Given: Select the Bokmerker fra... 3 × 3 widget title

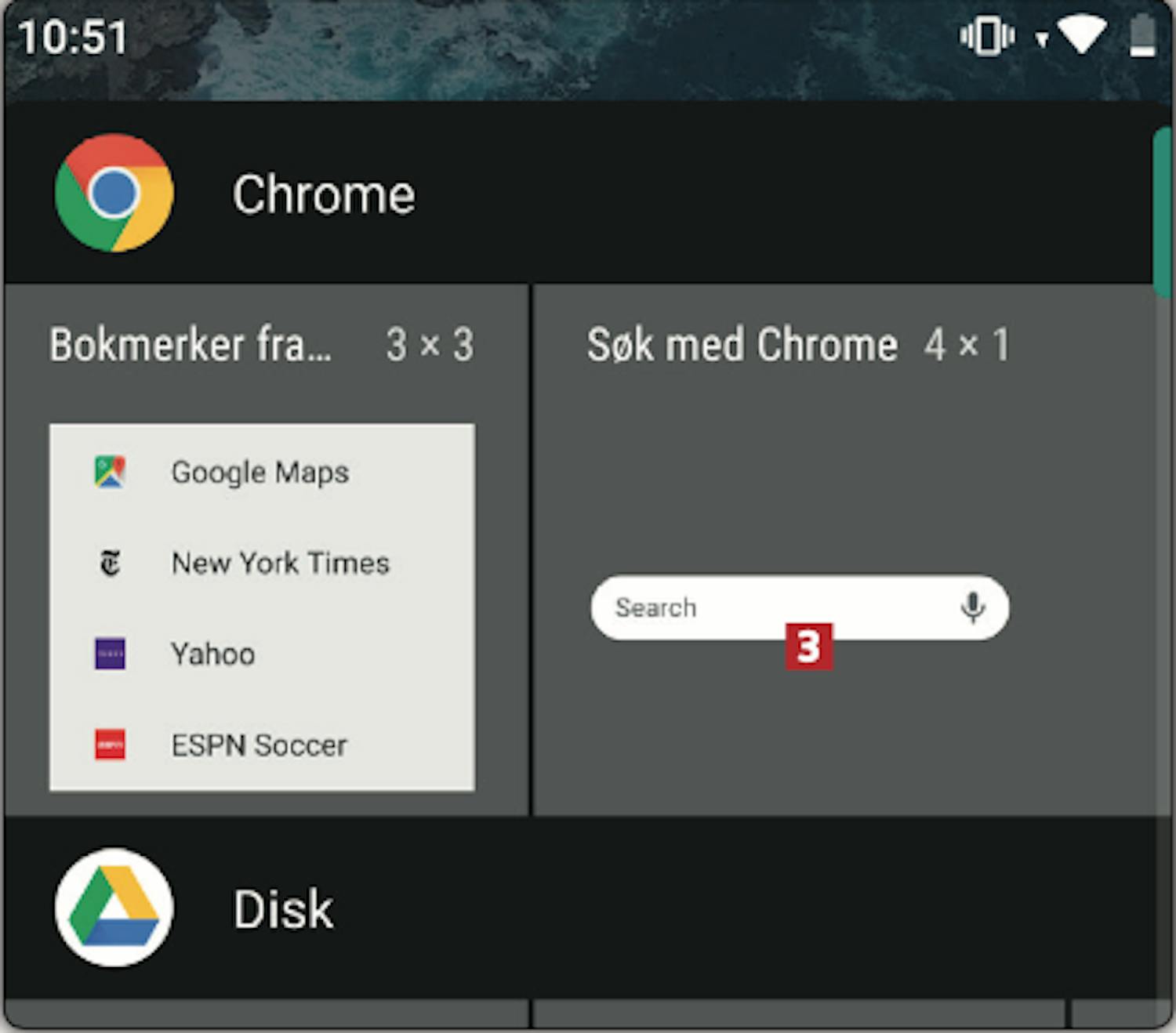Looking at the screenshot, I should (x=261, y=345).
